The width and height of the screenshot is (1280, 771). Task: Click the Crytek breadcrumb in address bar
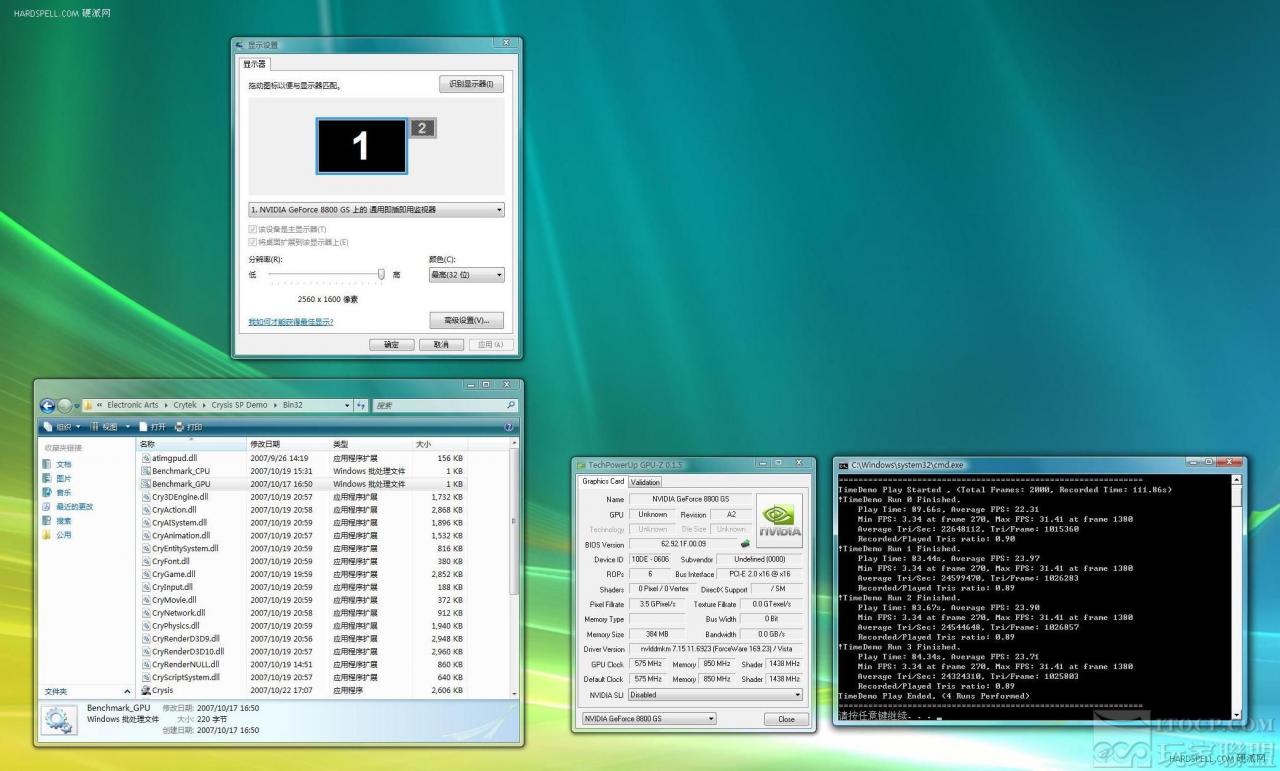[x=185, y=405]
